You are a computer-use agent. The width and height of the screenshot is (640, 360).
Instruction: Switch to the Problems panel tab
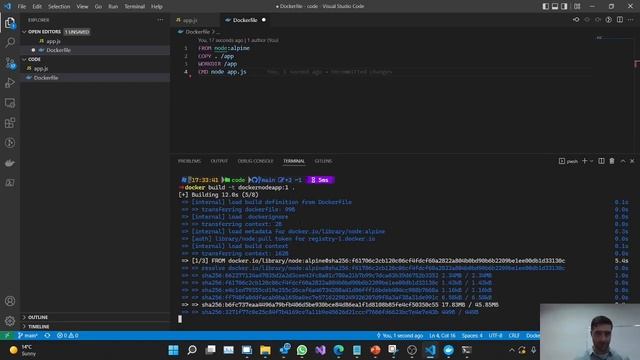pyautogui.click(x=189, y=161)
